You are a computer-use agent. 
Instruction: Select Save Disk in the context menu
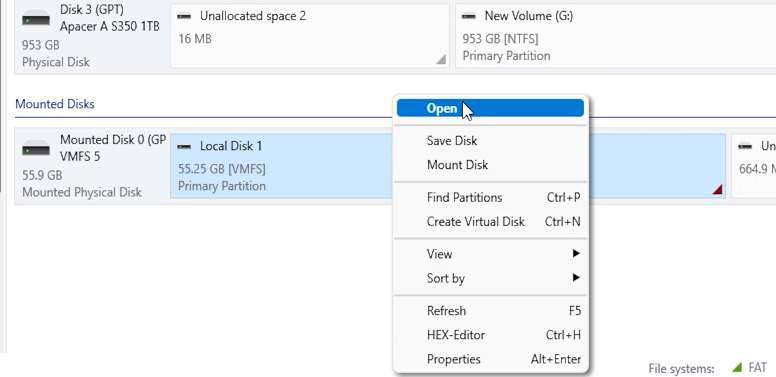[490, 141]
